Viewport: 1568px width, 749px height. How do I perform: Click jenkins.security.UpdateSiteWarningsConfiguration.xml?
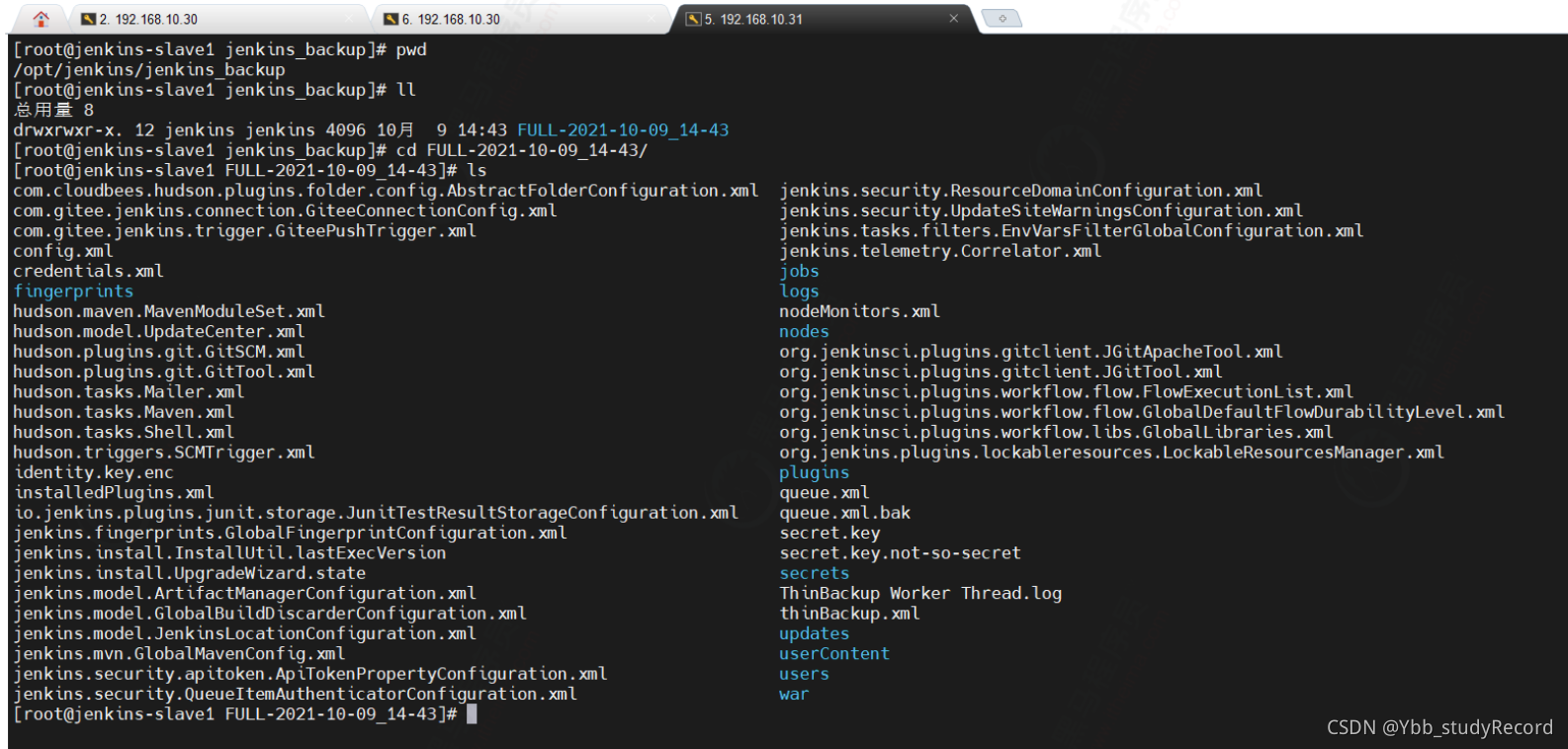1041,210
